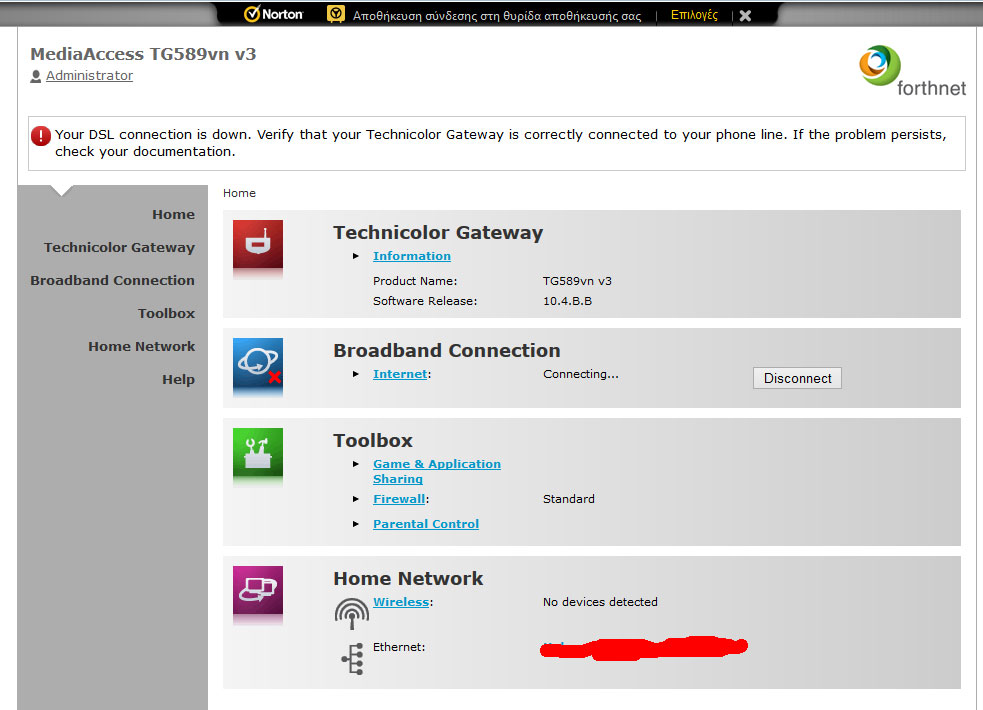Click the Toolbox section heading
The width and height of the screenshot is (983, 710).
[372, 441]
